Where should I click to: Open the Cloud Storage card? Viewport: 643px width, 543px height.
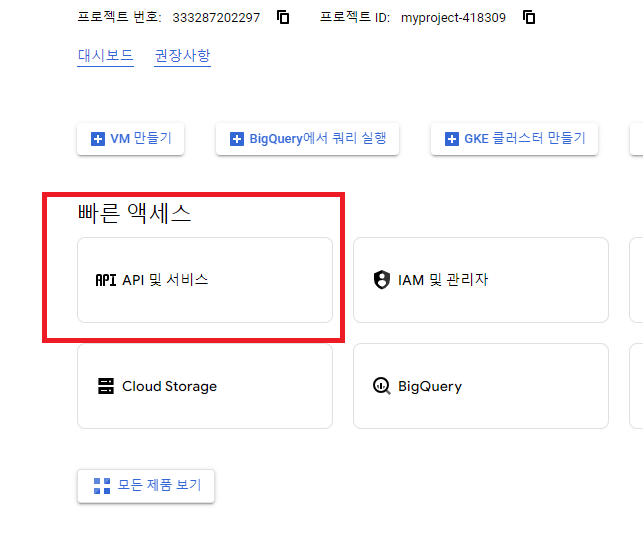click(205, 386)
